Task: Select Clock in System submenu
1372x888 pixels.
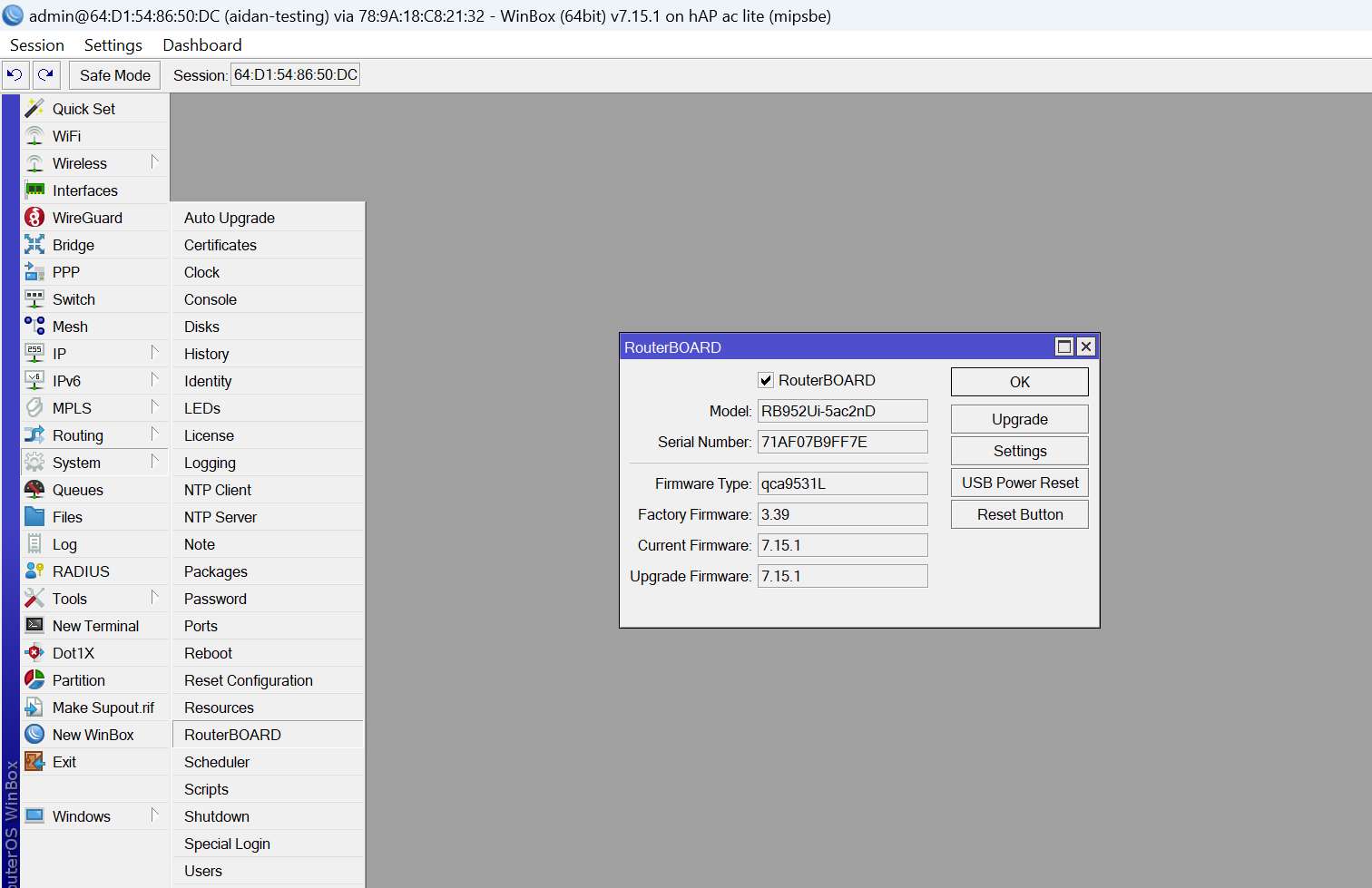Action: point(269,272)
